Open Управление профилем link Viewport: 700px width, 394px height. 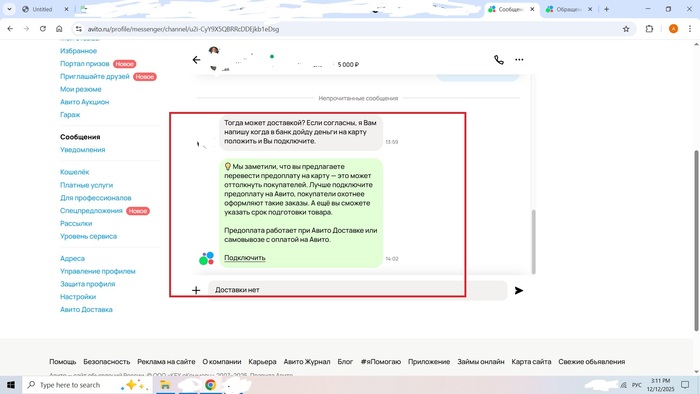(98, 271)
